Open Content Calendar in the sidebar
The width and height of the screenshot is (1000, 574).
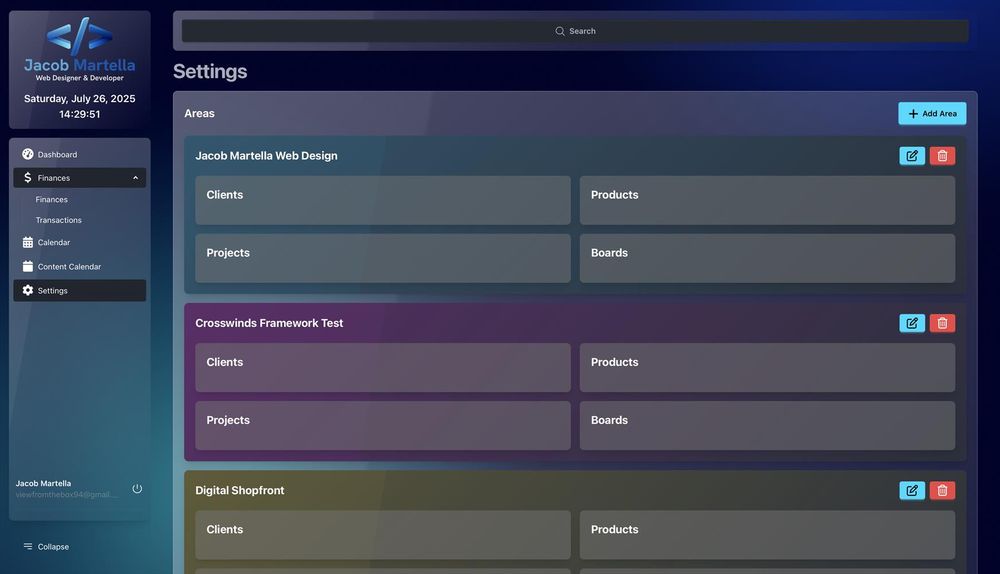point(80,267)
